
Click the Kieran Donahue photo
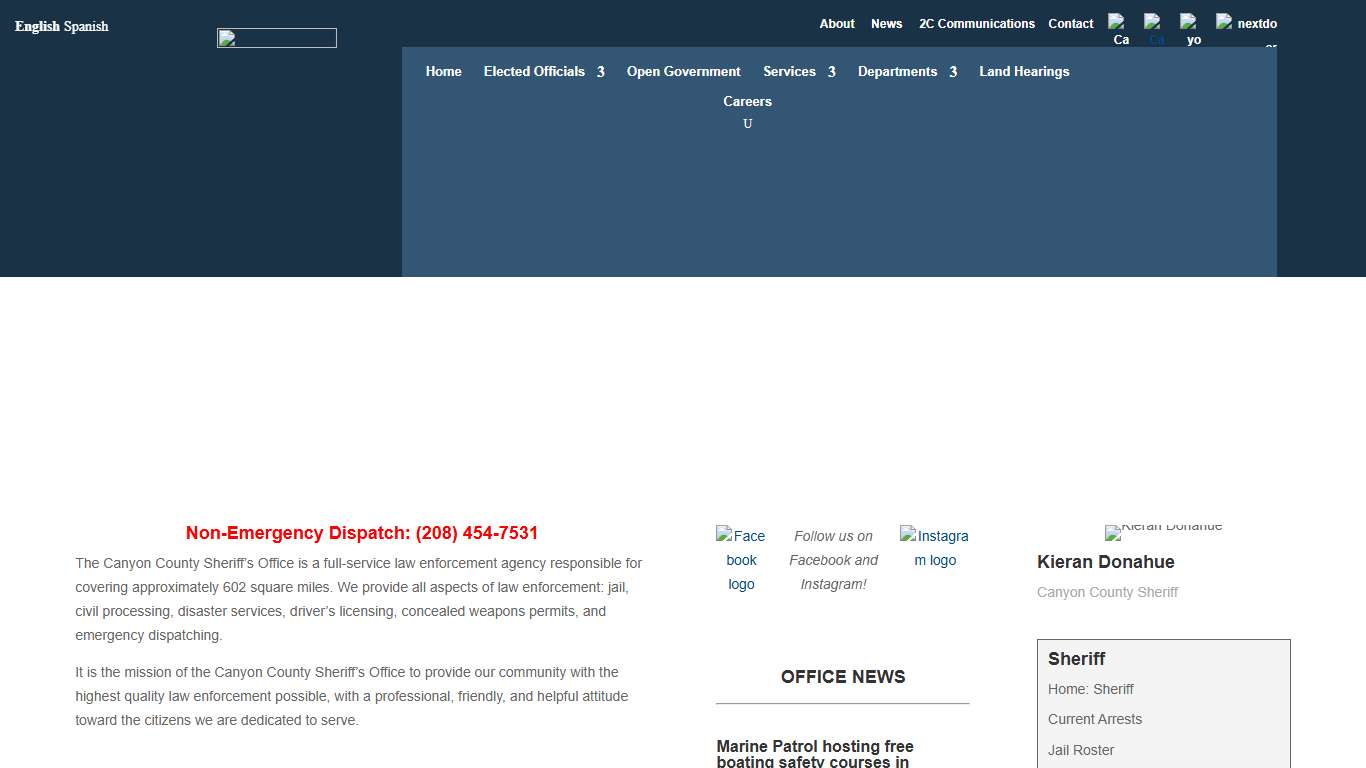tap(1163, 531)
